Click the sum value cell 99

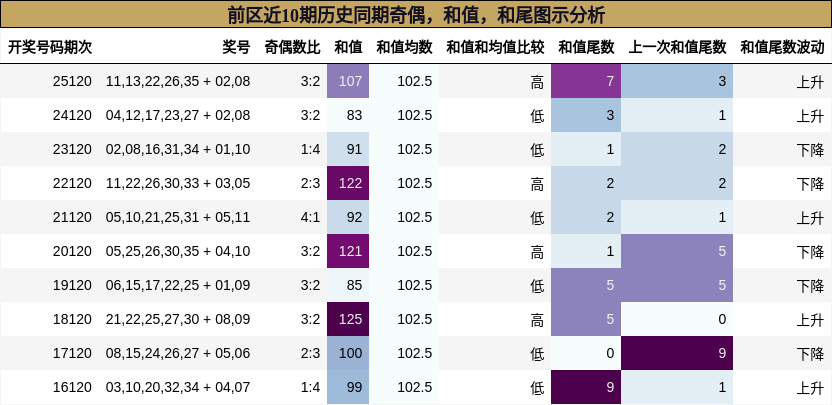[x=348, y=387]
